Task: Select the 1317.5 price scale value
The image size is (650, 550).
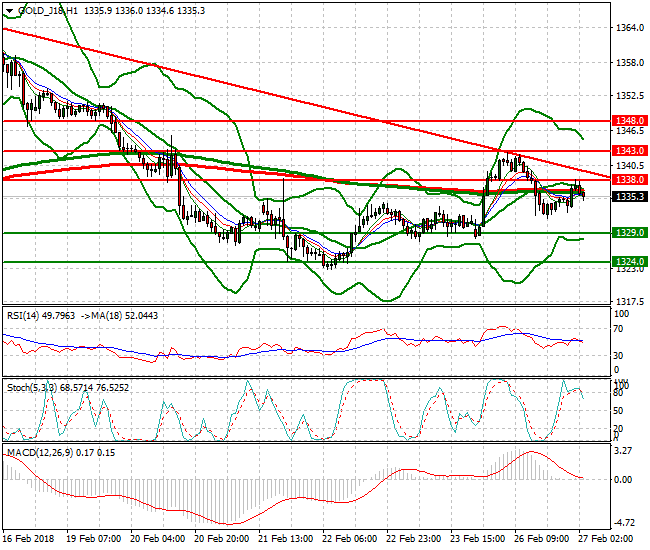Action: click(630, 301)
